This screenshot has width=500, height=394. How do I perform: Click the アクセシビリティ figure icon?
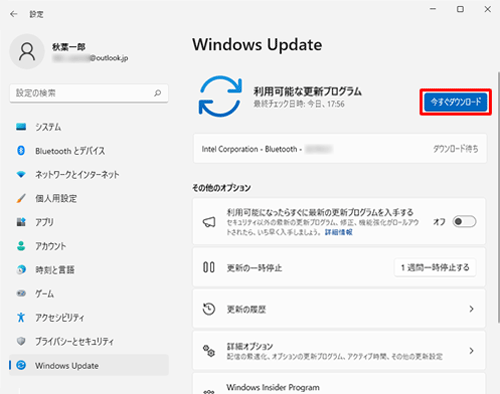tap(21, 317)
